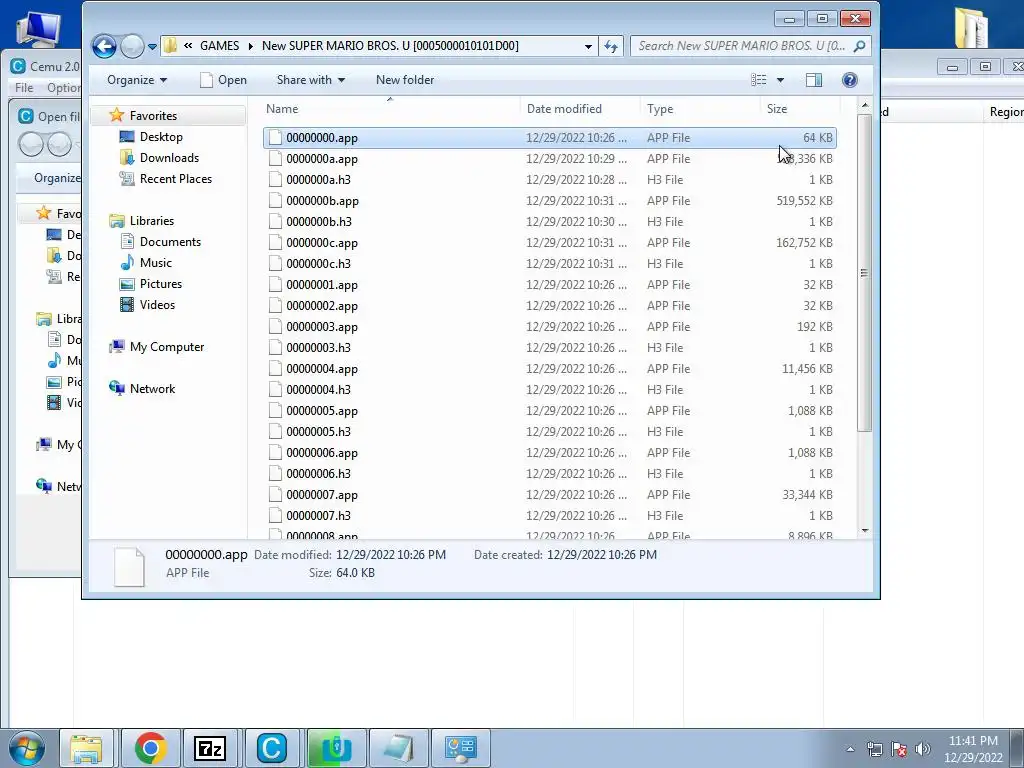
Task: Select file 00000005.h3
Action: click(x=550, y=432)
